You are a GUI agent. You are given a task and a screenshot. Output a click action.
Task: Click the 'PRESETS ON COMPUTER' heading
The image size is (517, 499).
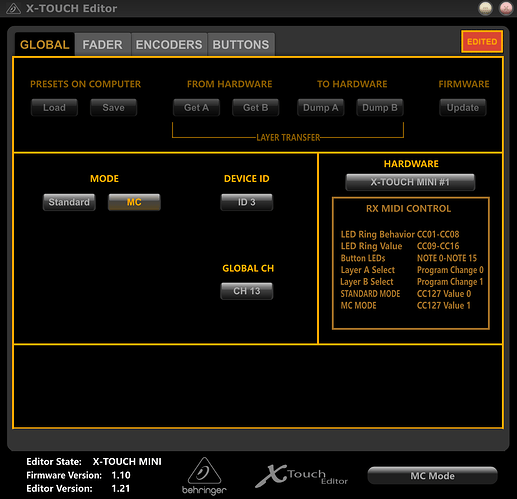86,84
